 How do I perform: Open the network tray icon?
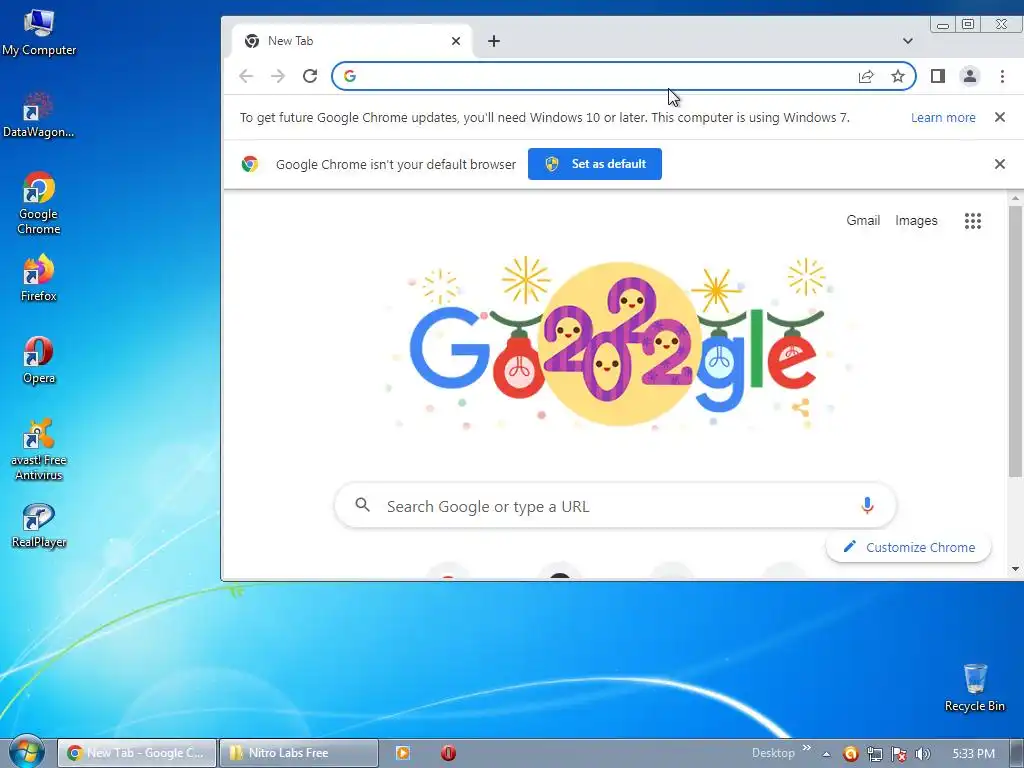[874, 754]
